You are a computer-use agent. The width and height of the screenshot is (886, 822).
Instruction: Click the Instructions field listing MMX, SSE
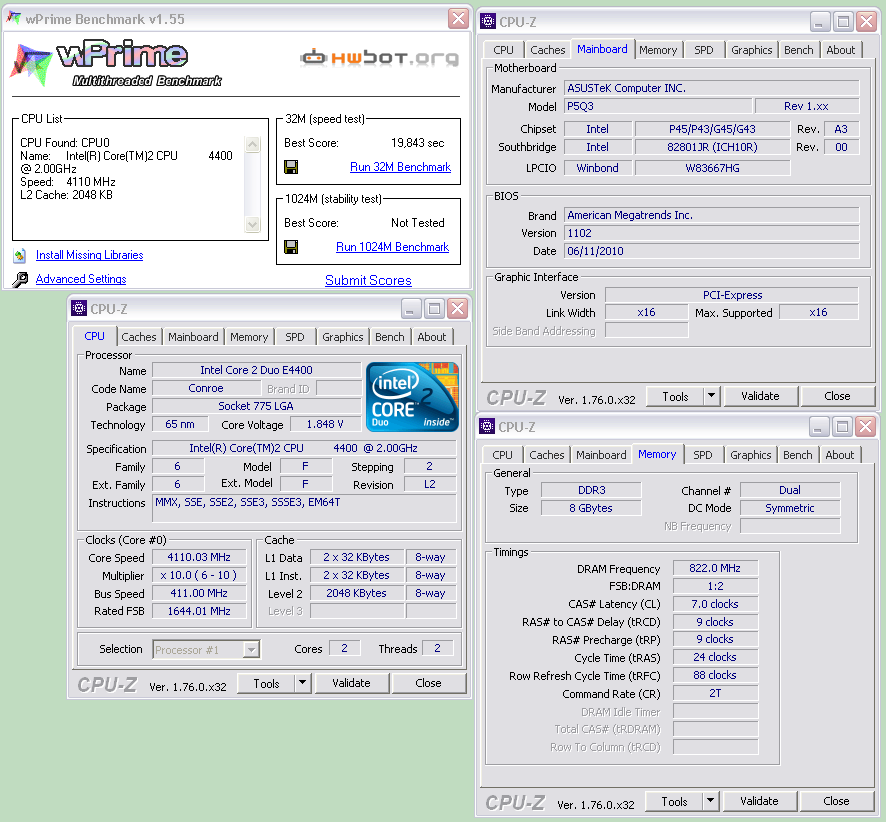click(304, 508)
